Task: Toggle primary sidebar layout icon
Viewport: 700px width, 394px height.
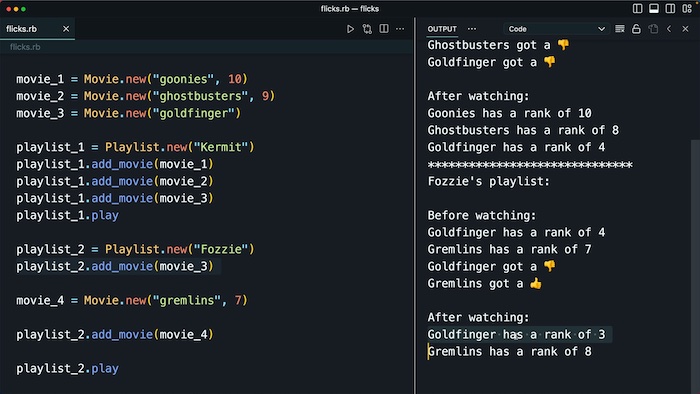Action: (638, 8)
